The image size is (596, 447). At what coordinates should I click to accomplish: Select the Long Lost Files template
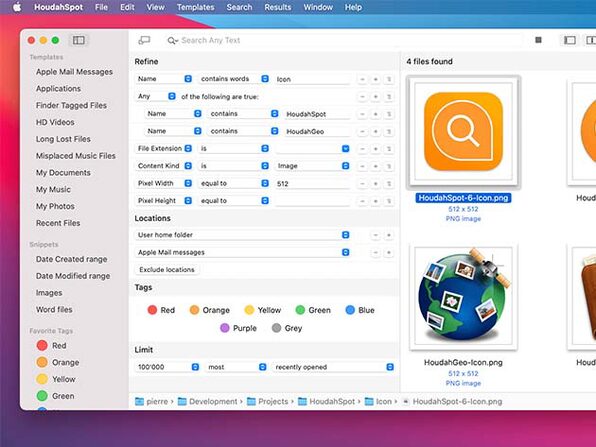coord(63,139)
